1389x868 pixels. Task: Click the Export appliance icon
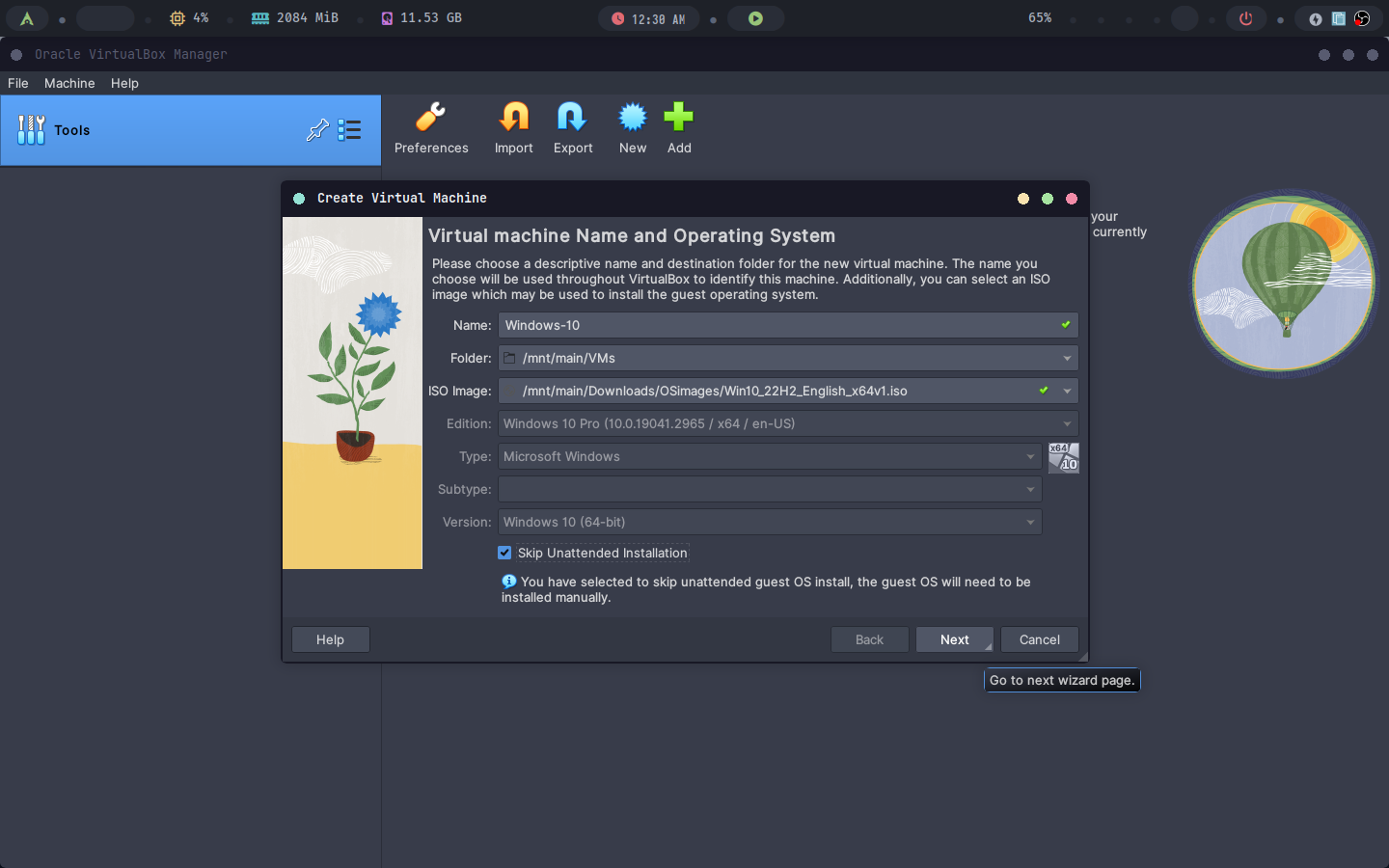(x=572, y=118)
